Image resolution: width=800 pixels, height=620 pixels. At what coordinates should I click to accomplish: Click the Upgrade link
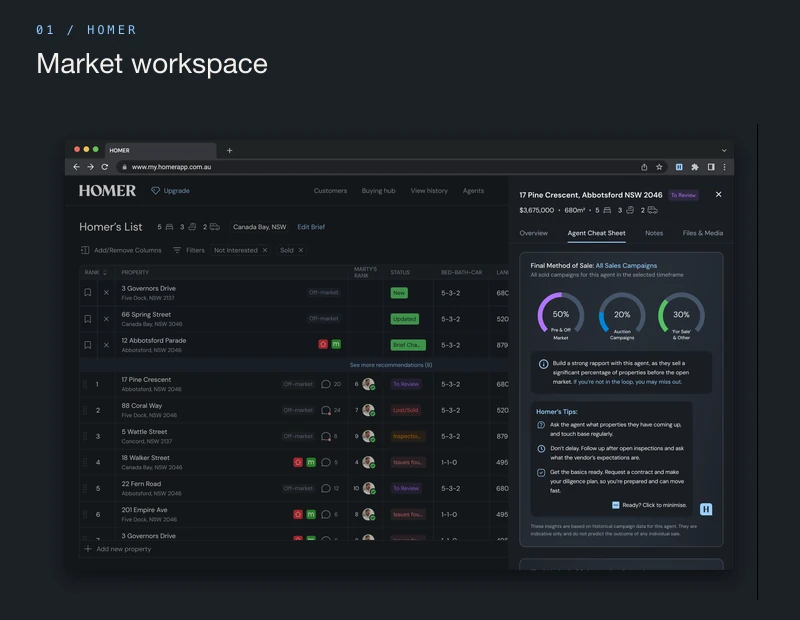pyautogui.click(x=170, y=191)
